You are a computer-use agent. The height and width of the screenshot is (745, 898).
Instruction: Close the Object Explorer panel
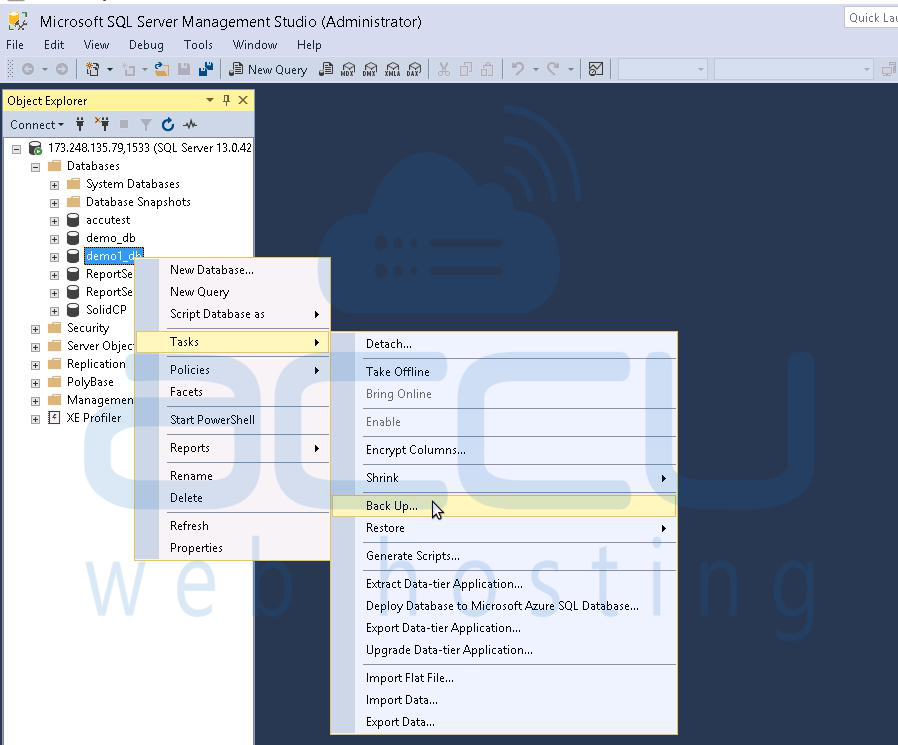[x=243, y=100]
